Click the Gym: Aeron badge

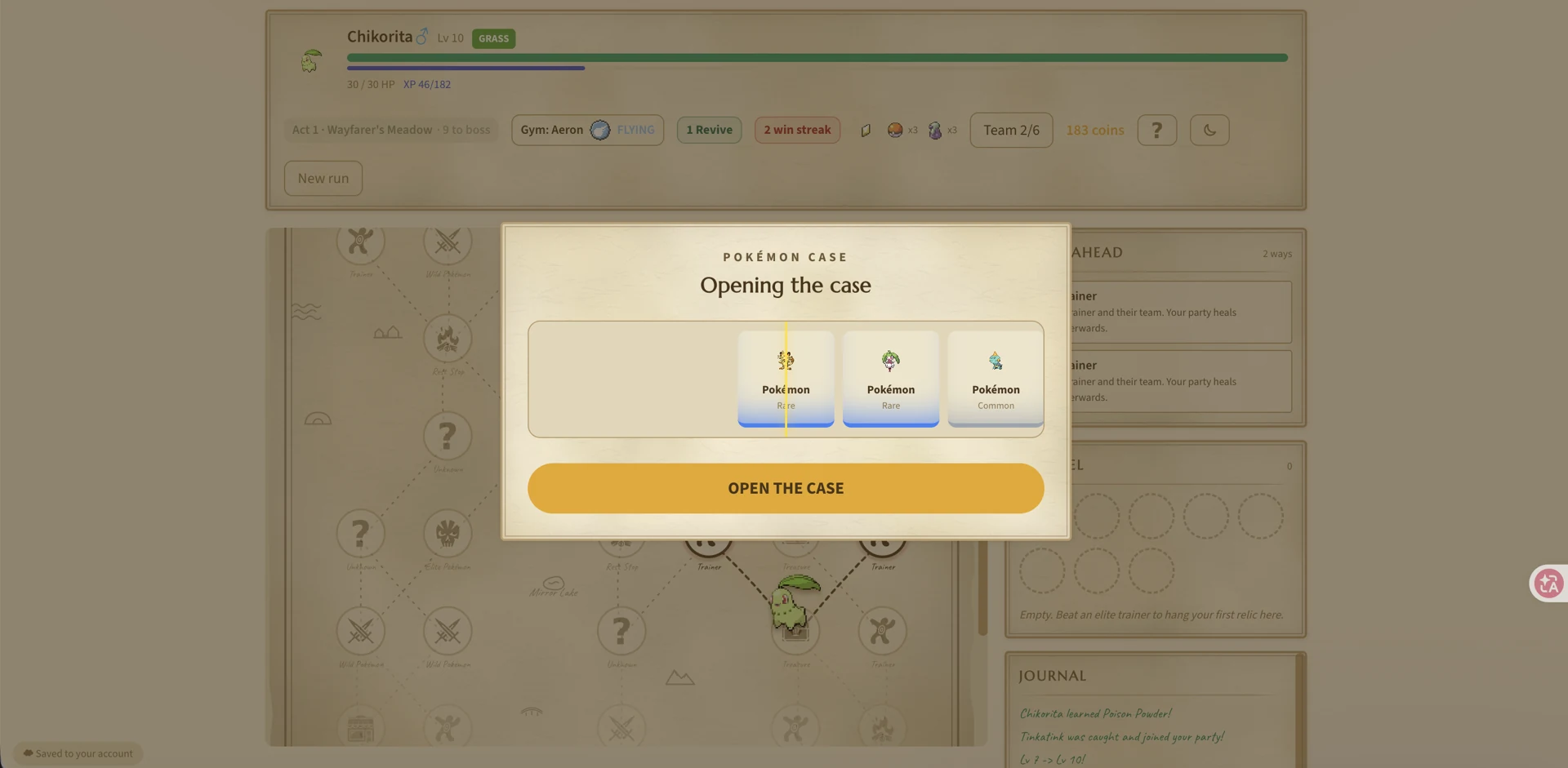coord(587,130)
